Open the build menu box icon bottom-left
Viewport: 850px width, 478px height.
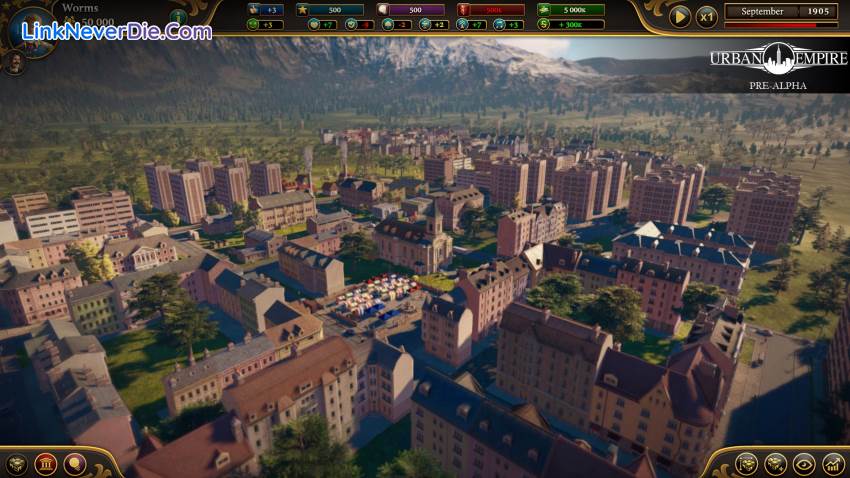(16, 464)
